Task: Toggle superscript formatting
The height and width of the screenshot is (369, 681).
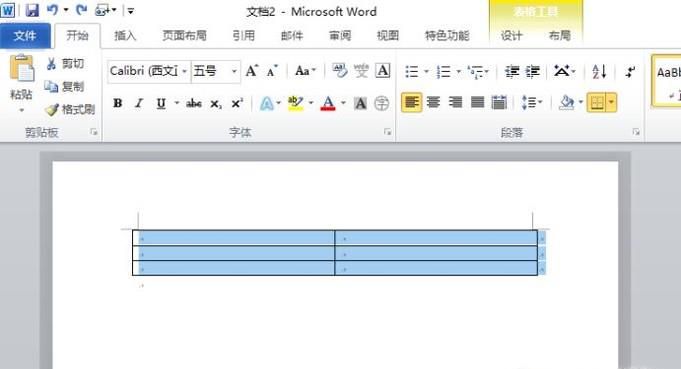Action: click(237, 103)
